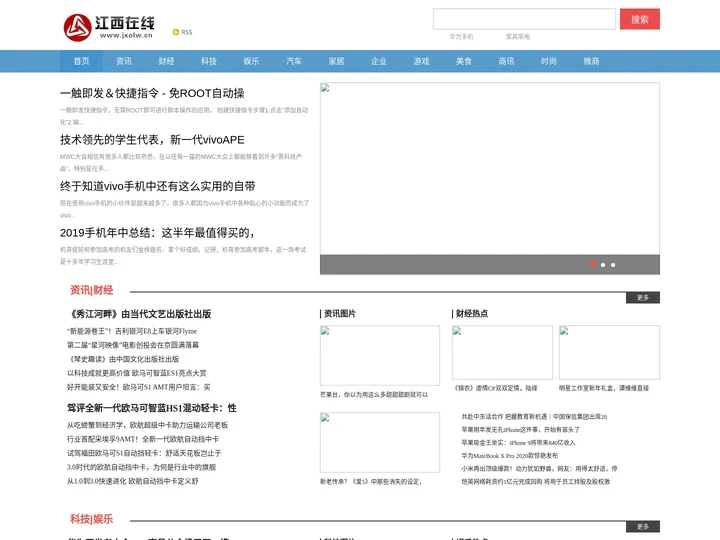Click 更多 button in 资讯|财经 section

point(643,298)
